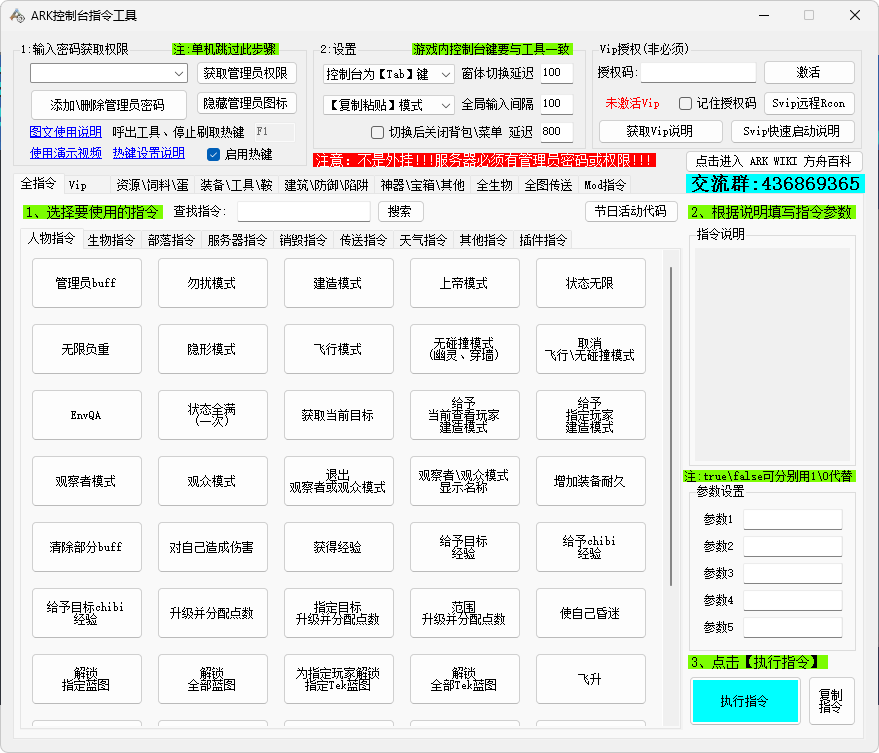Viewport: 879px width, 753px height.
Task: Choose the 增加装备耐久 command
Action: 591,481
